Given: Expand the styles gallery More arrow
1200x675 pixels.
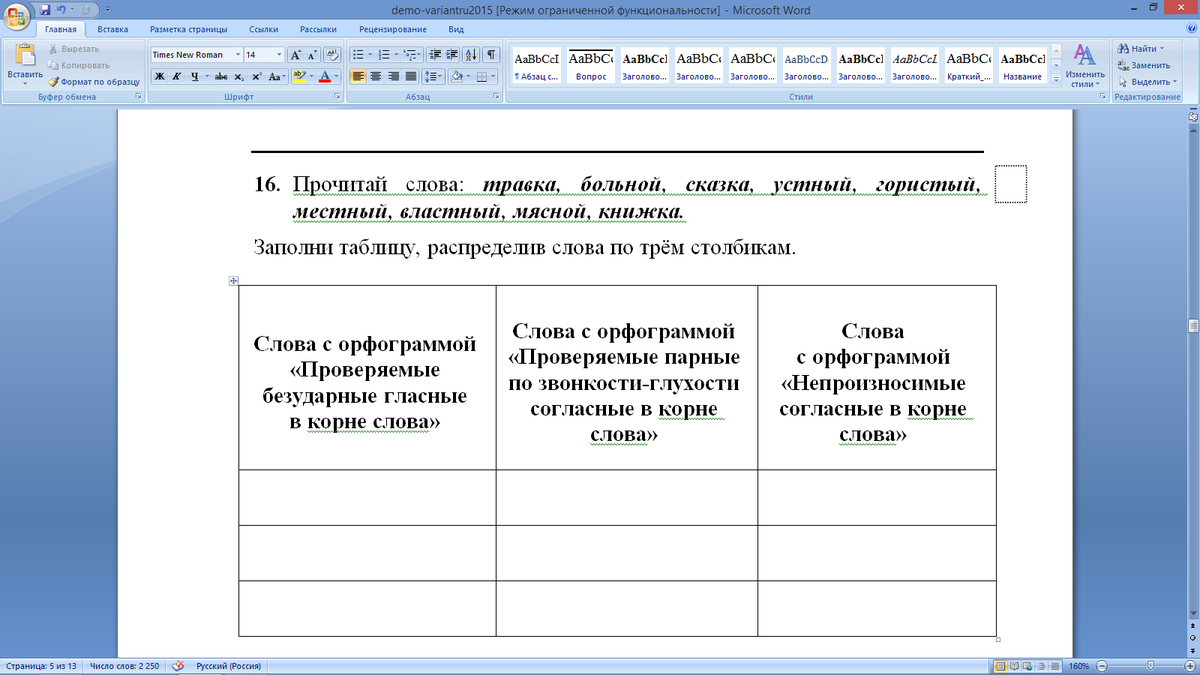Looking at the screenshot, I should 1054,81.
